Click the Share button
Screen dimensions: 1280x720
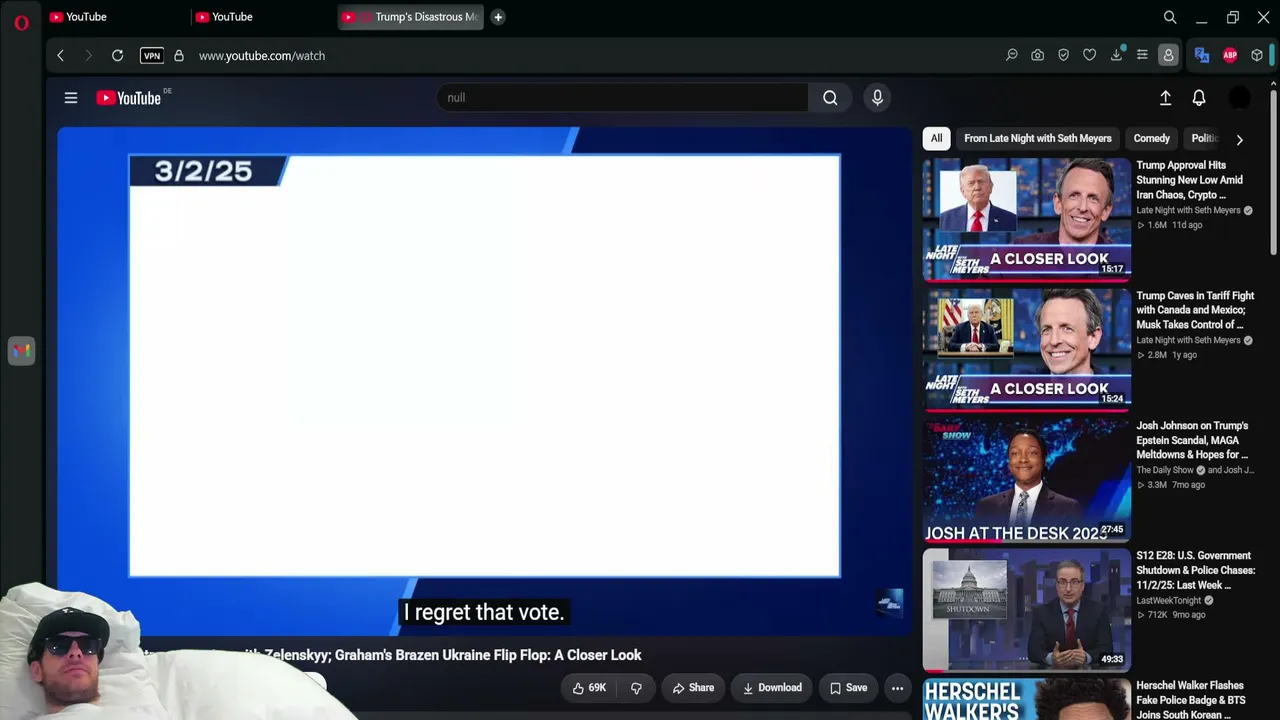(693, 688)
